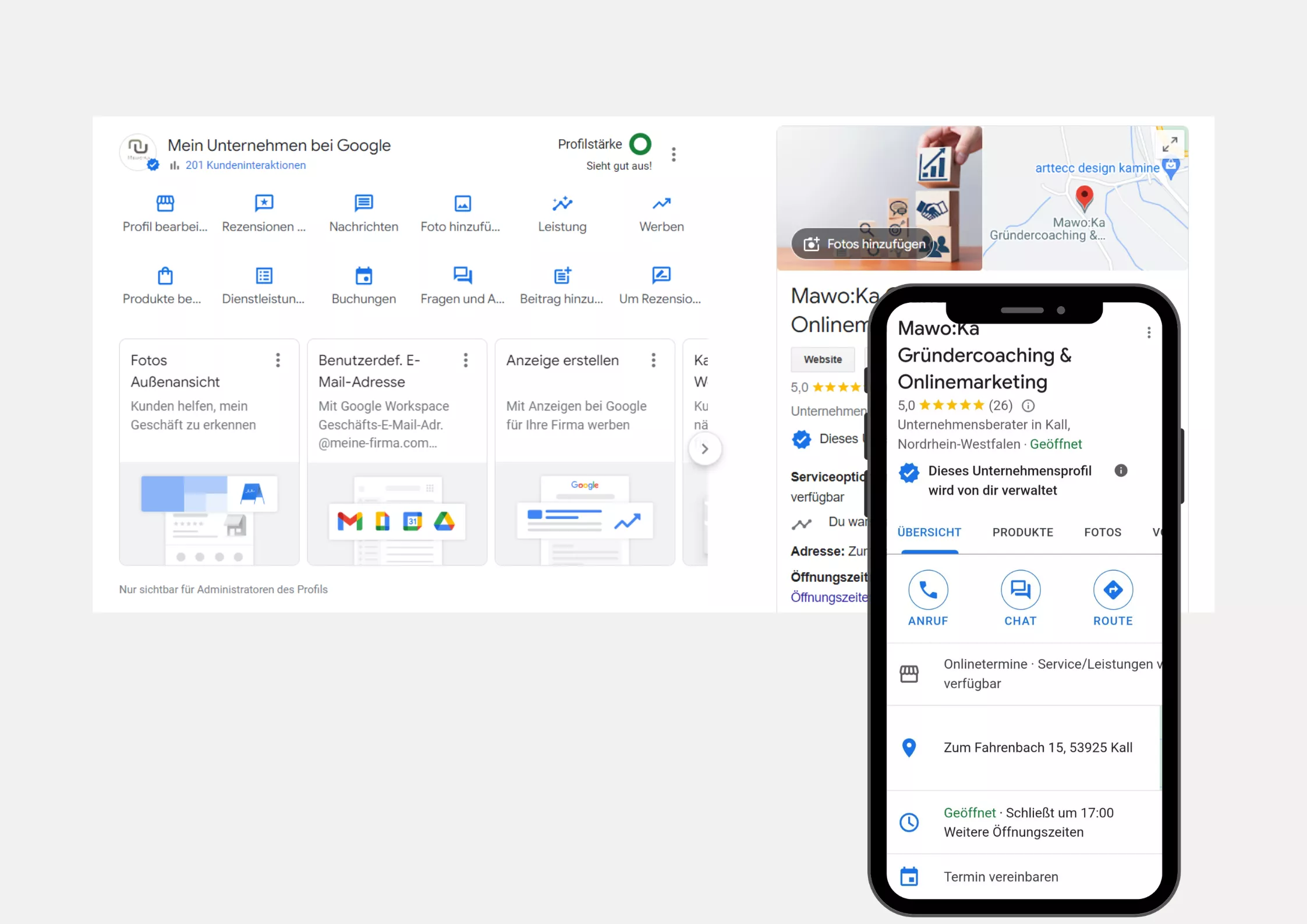Viewport: 1307px width, 924px height.
Task: Open Werben trending arrow icon
Action: [661, 203]
